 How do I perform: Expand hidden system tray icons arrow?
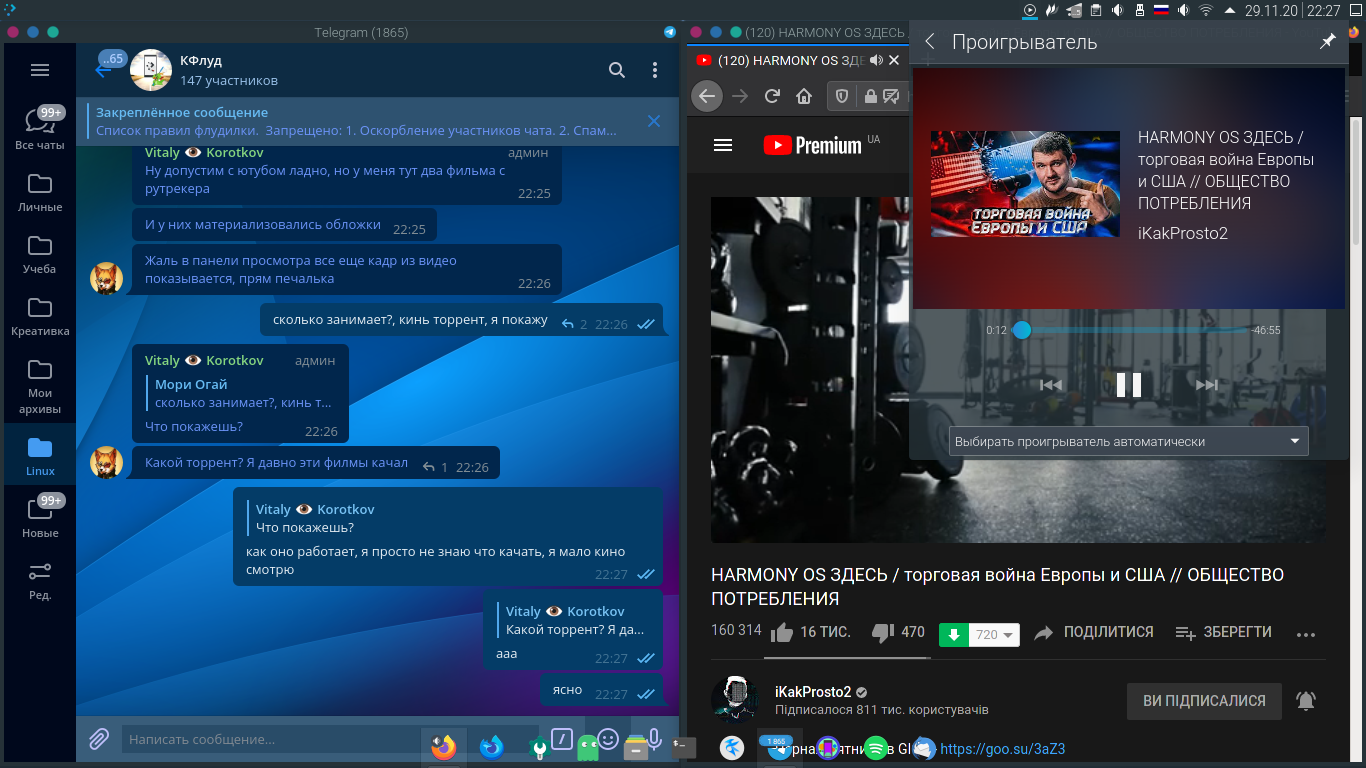coord(1231,10)
